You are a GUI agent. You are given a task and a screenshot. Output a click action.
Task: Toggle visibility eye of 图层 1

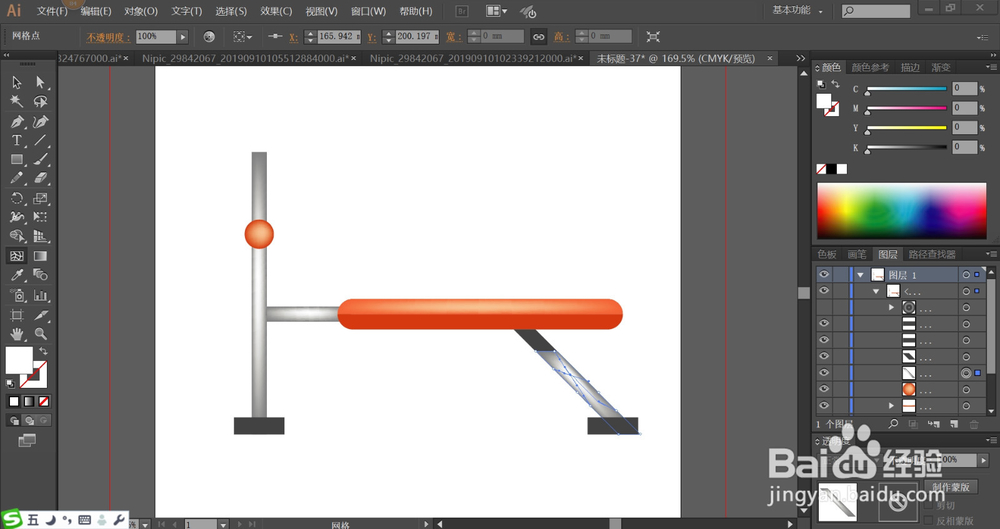(824, 274)
